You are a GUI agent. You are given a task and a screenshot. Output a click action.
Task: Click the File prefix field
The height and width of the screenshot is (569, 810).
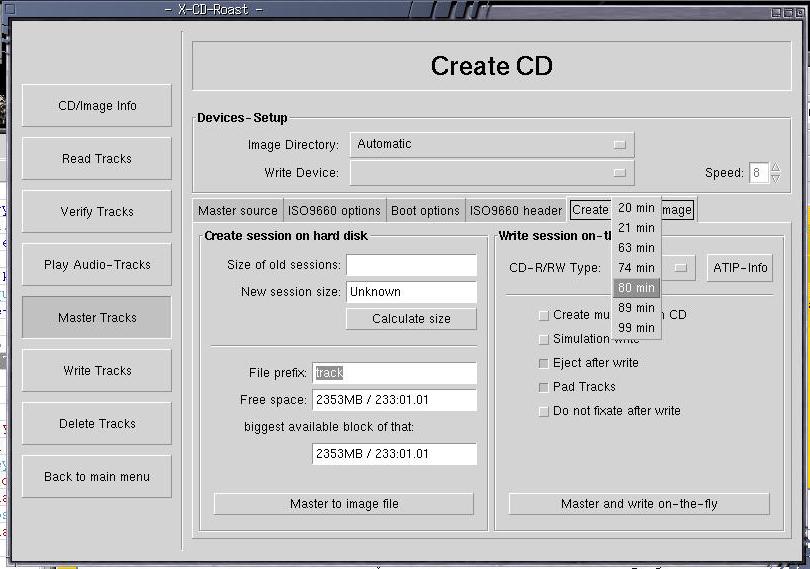click(x=395, y=373)
